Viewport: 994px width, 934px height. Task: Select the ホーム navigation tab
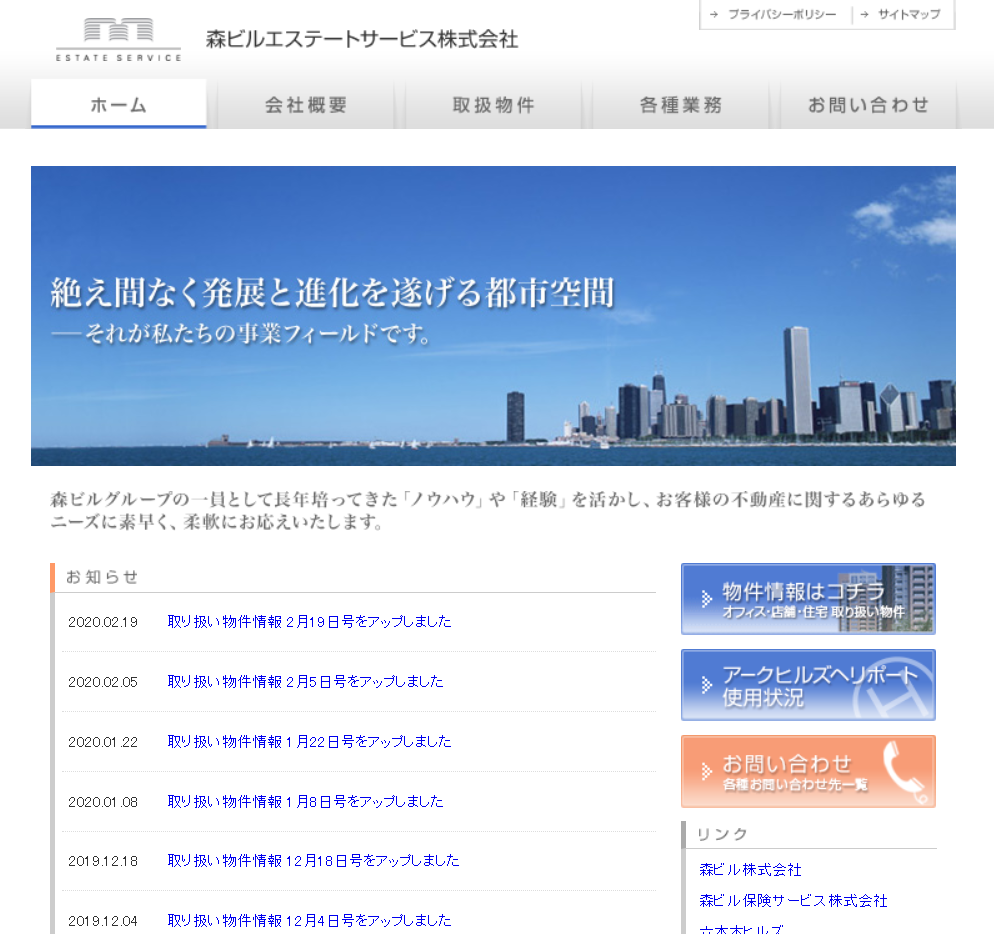(x=119, y=104)
